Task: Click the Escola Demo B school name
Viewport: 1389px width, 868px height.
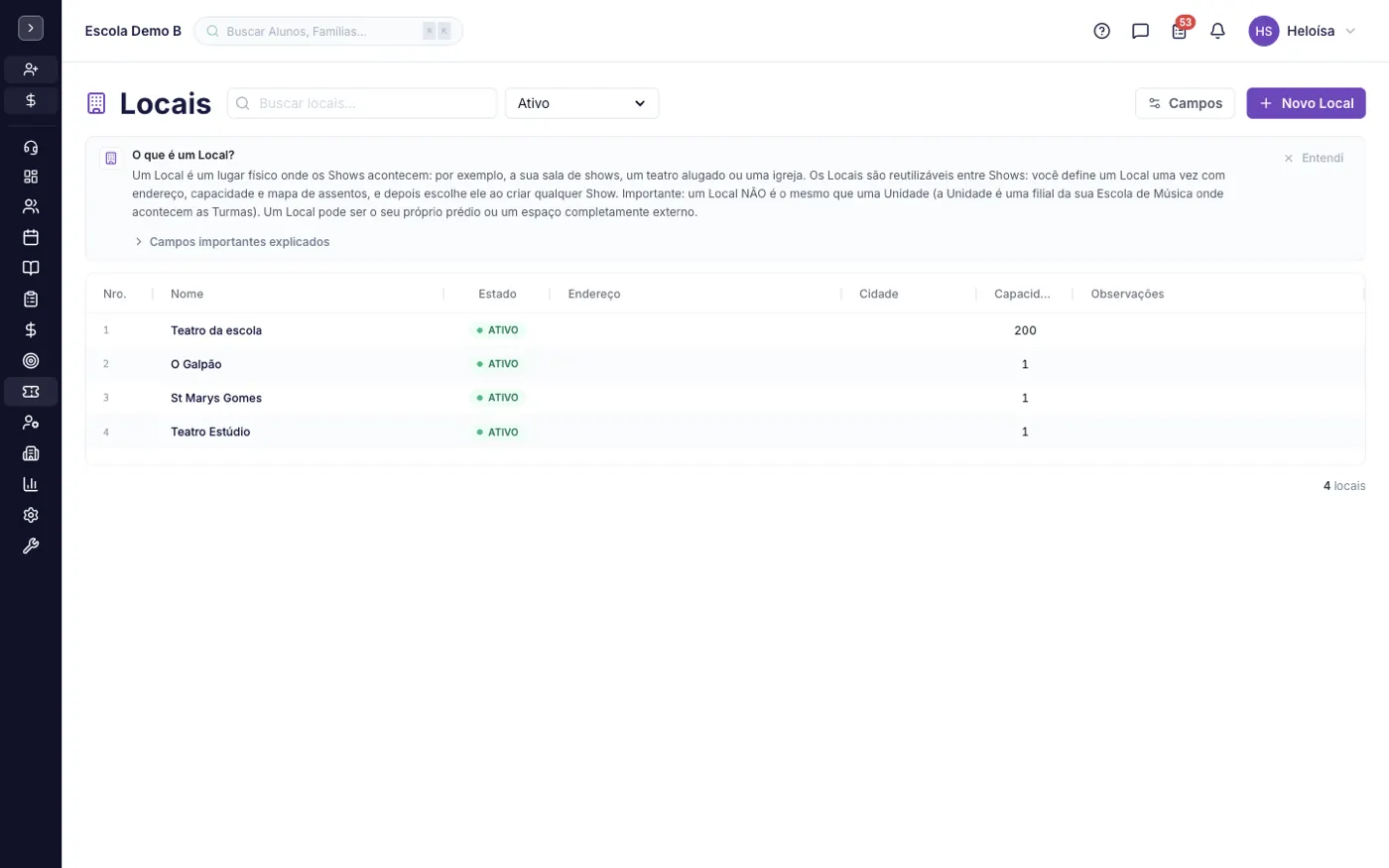Action: [x=133, y=31]
